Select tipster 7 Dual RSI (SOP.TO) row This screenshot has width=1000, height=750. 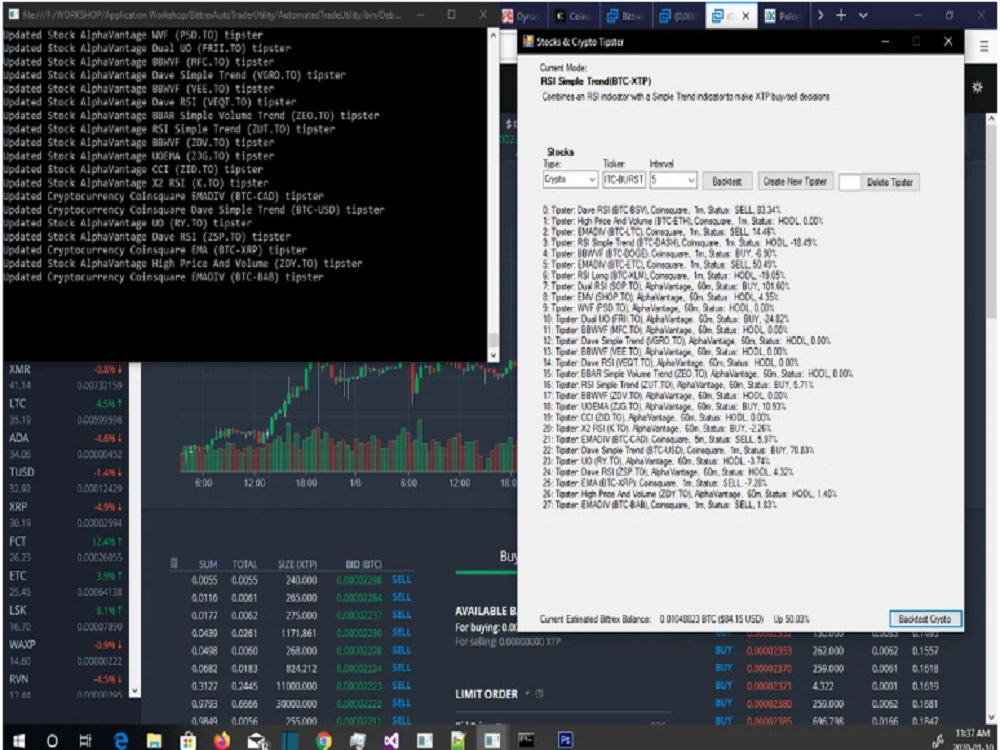(x=666, y=286)
